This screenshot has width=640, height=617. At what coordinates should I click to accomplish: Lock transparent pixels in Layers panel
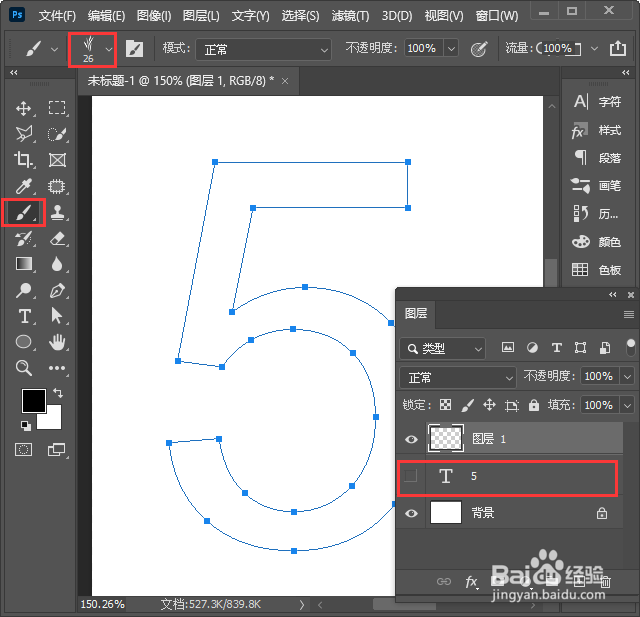pos(445,405)
